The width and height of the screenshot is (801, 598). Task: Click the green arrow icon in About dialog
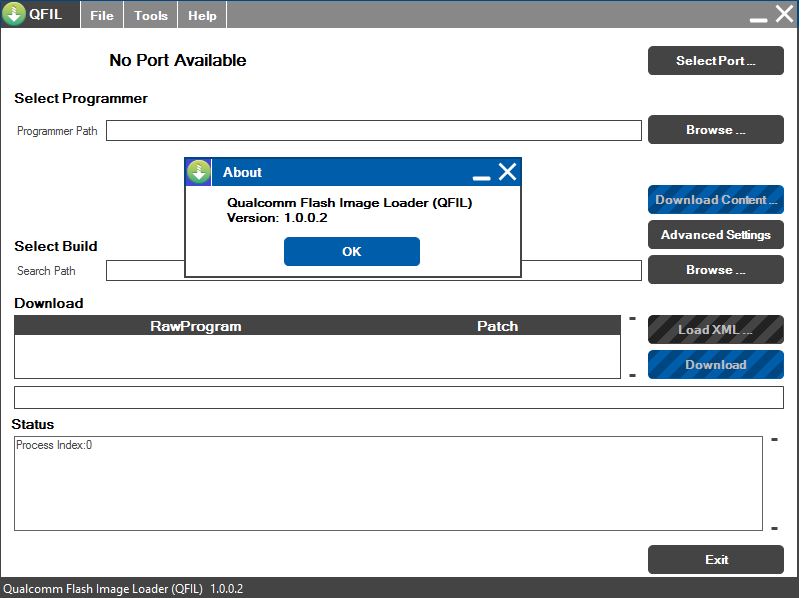click(199, 172)
